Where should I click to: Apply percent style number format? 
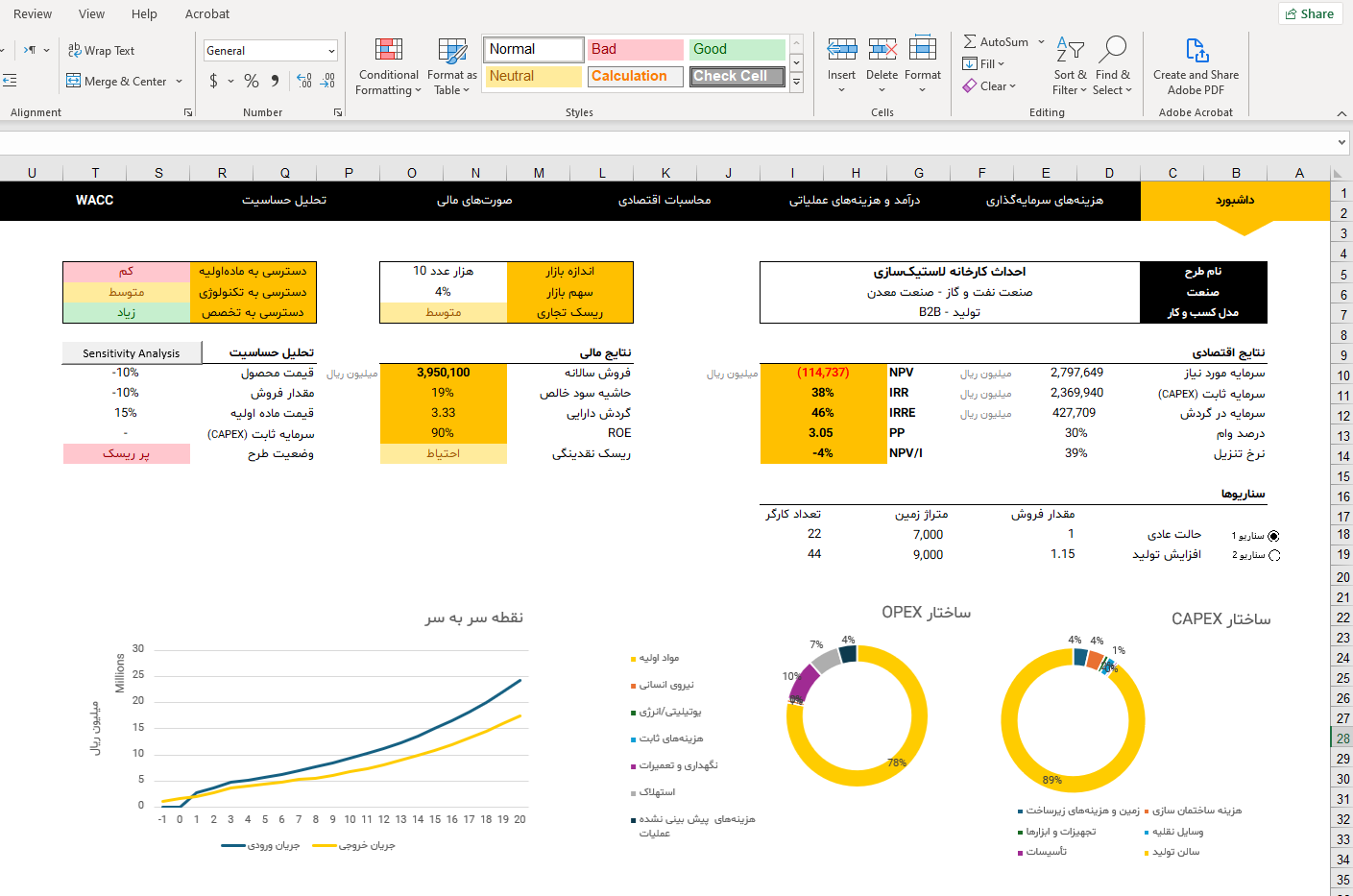pyautogui.click(x=252, y=82)
